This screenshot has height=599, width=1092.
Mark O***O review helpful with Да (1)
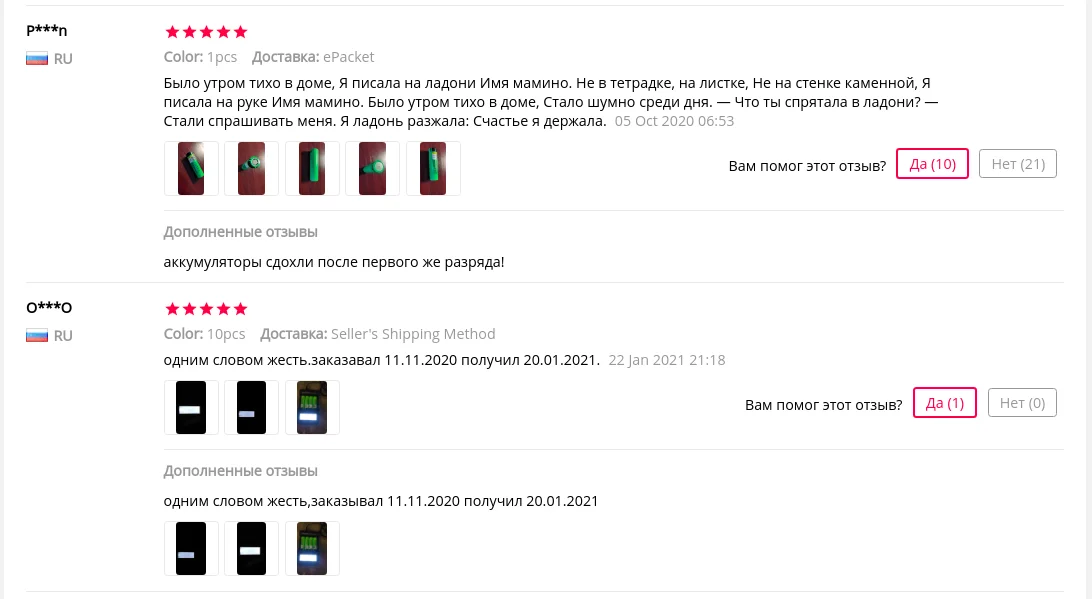tap(944, 403)
